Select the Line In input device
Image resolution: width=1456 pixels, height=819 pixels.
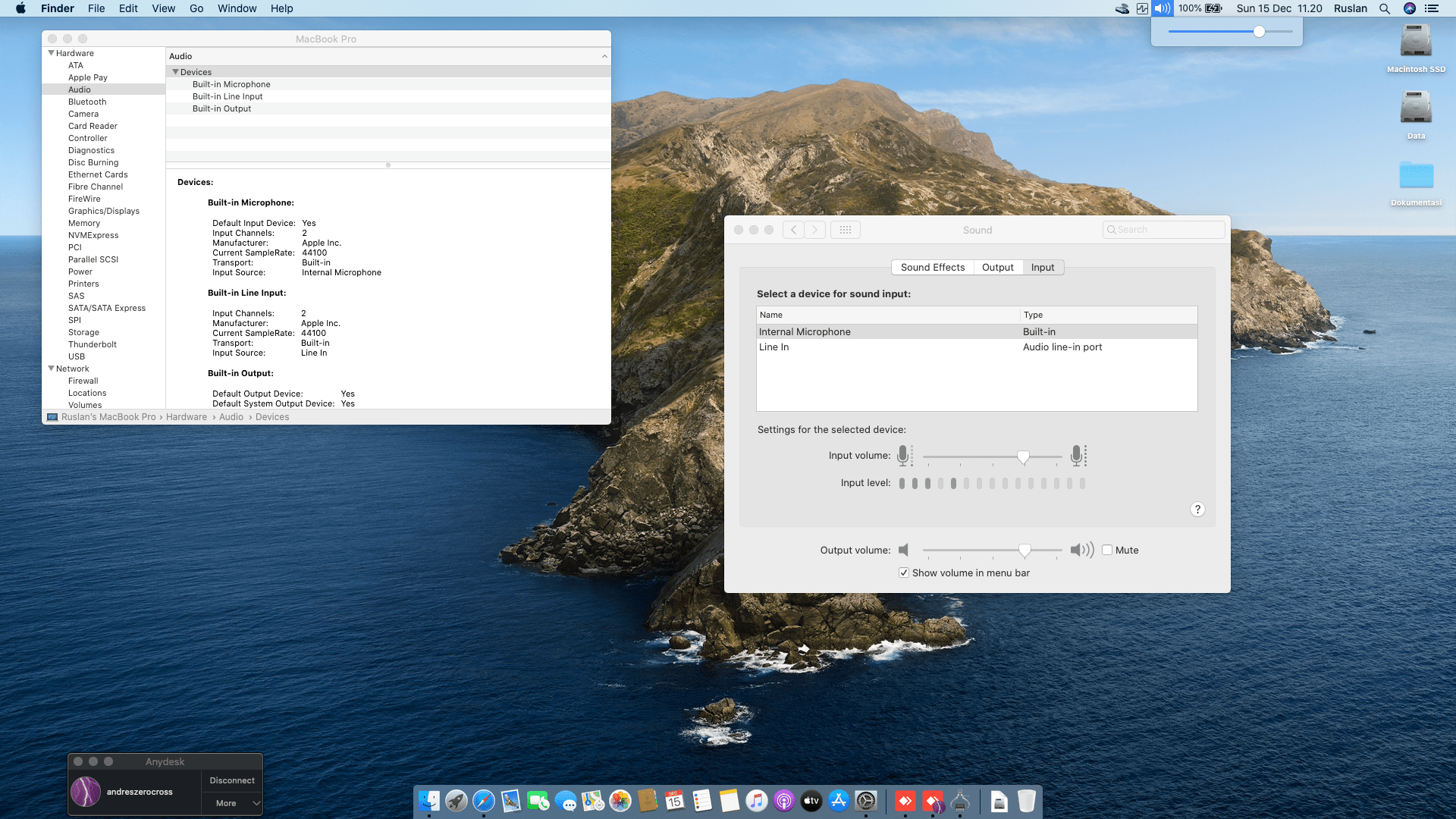(774, 347)
